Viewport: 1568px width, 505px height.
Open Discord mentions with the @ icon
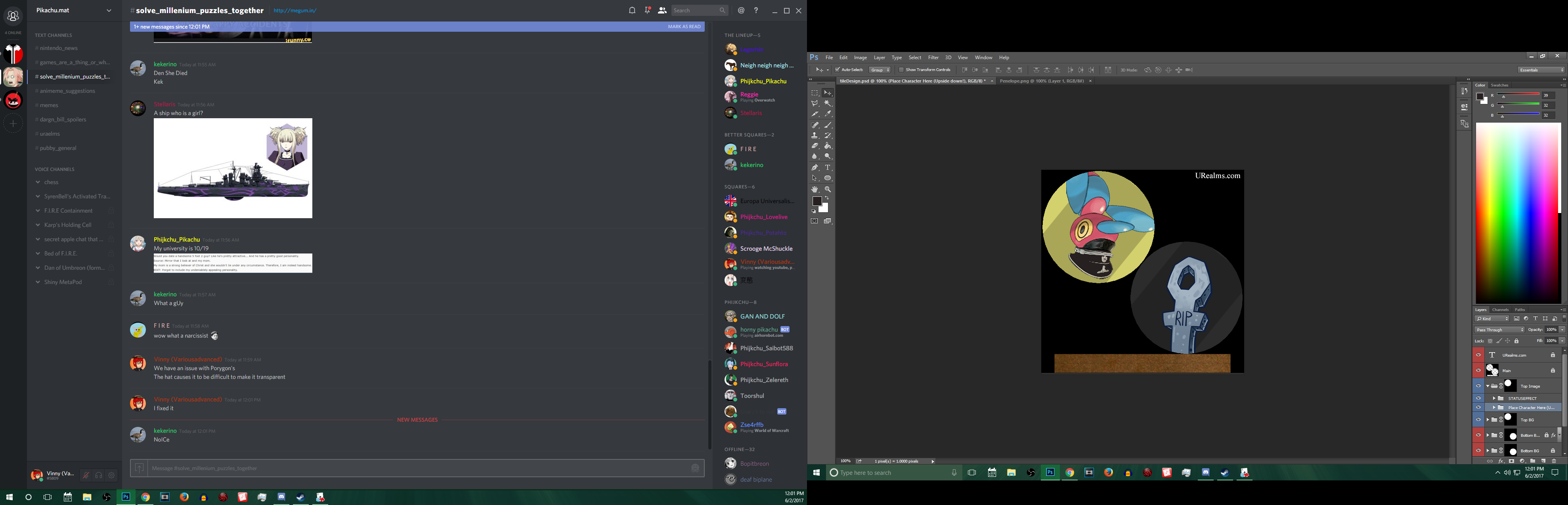[741, 10]
